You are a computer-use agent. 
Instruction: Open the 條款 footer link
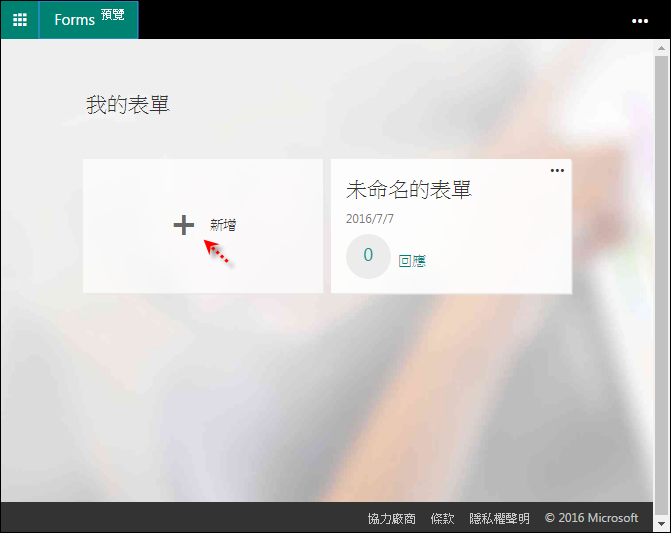(442, 518)
